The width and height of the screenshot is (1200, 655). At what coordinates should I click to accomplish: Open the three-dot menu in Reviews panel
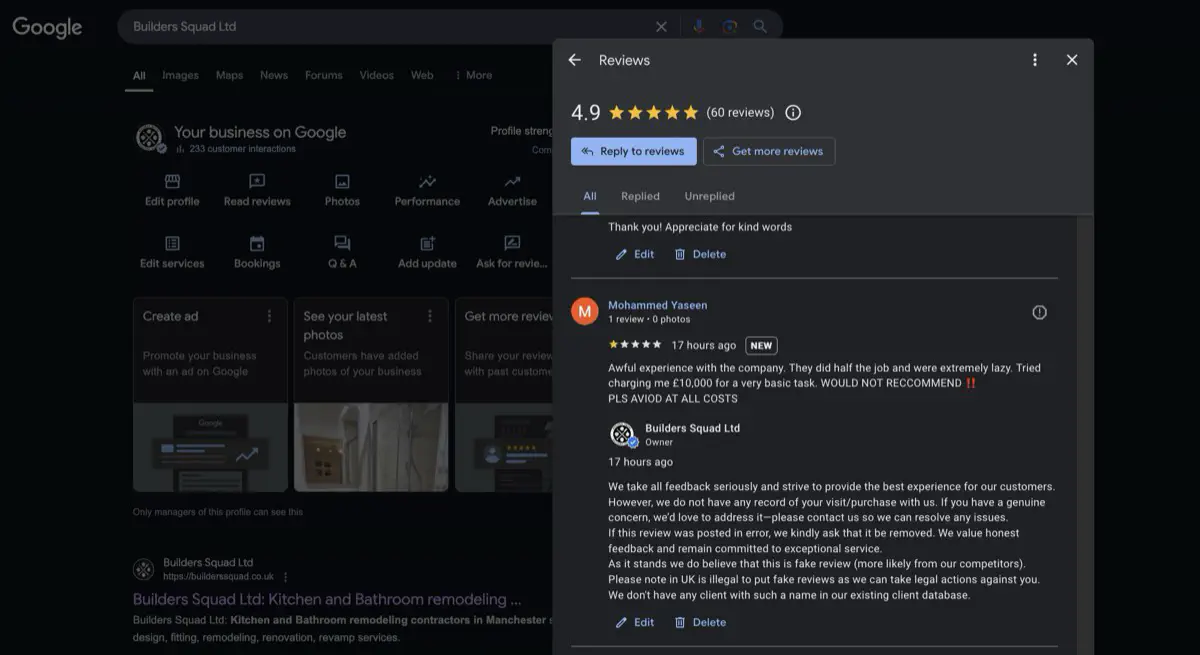pos(1035,59)
